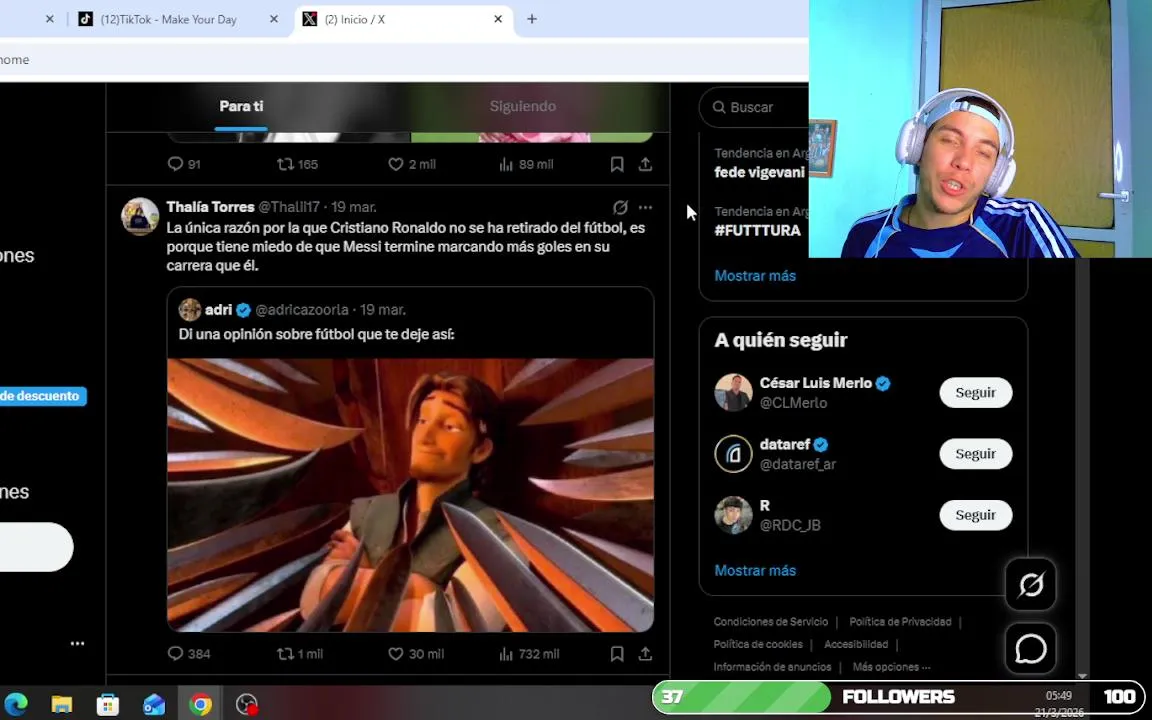
Task: Click the Buscar search field
Action: point(754,107)
